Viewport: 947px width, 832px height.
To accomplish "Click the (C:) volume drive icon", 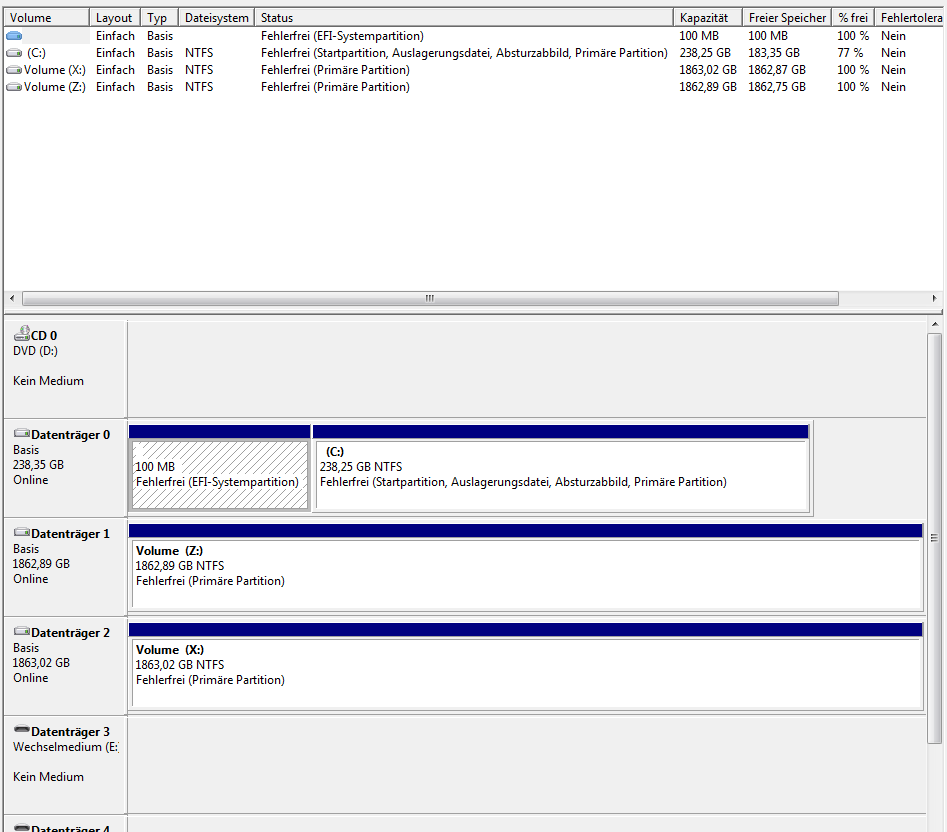I will [x=14, y=53].
